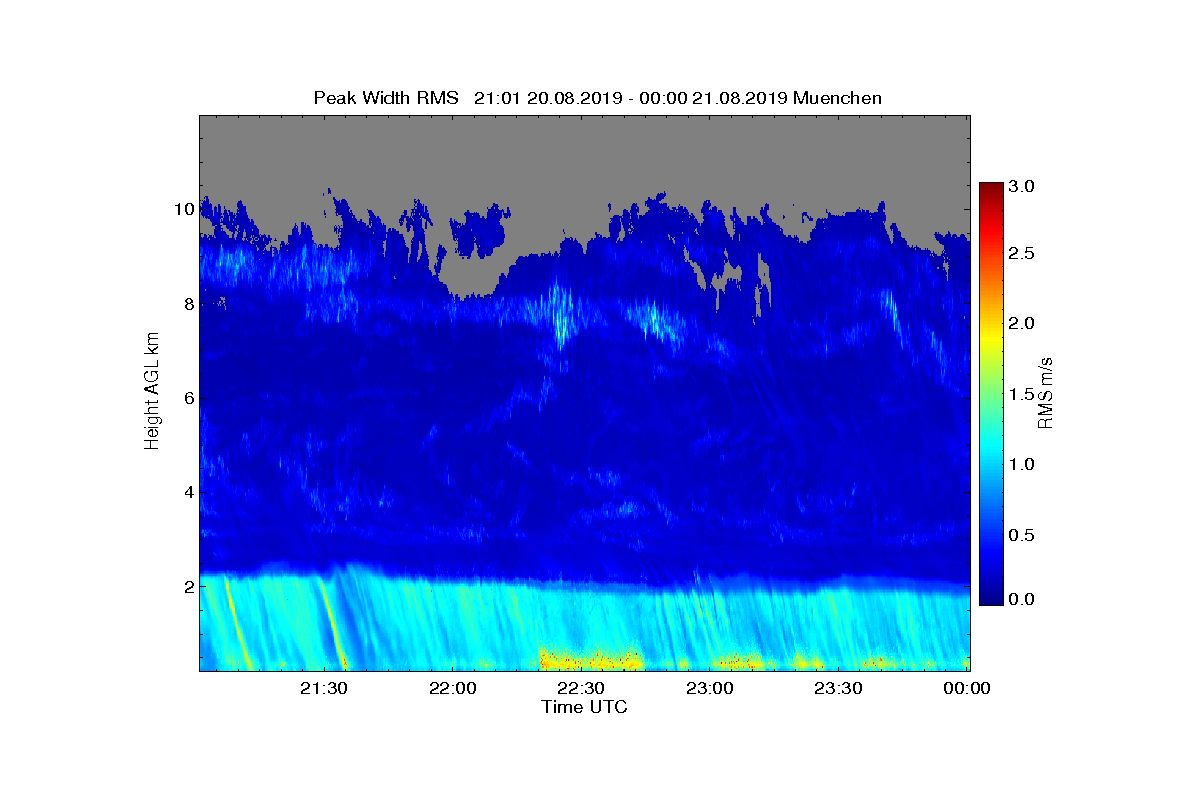Image resolution: width=1200 pixels, height=800 pixels.
Task: Pick the dark red top of the colorbar
Action: [991, 190]
